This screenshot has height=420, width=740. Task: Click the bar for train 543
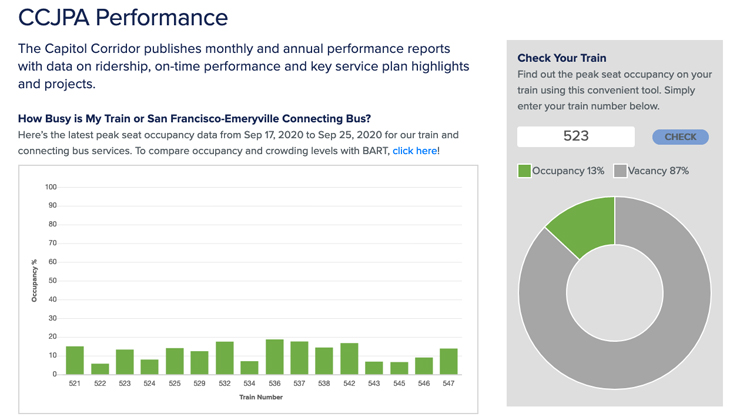pos(374,368)
